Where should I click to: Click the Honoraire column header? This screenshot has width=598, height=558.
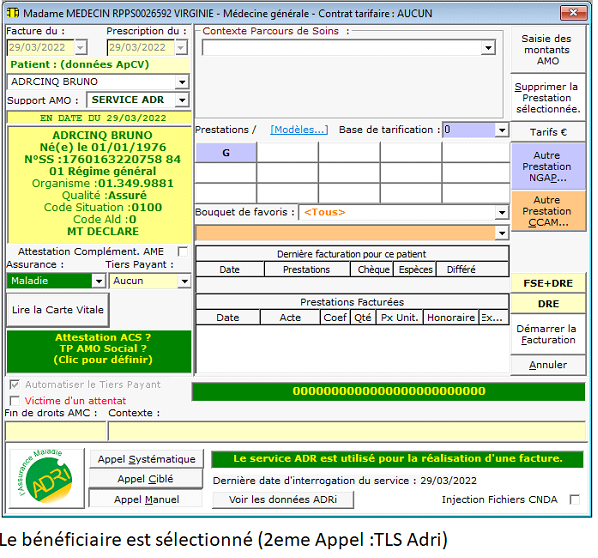pyautogui.click(x=451, y=317)
